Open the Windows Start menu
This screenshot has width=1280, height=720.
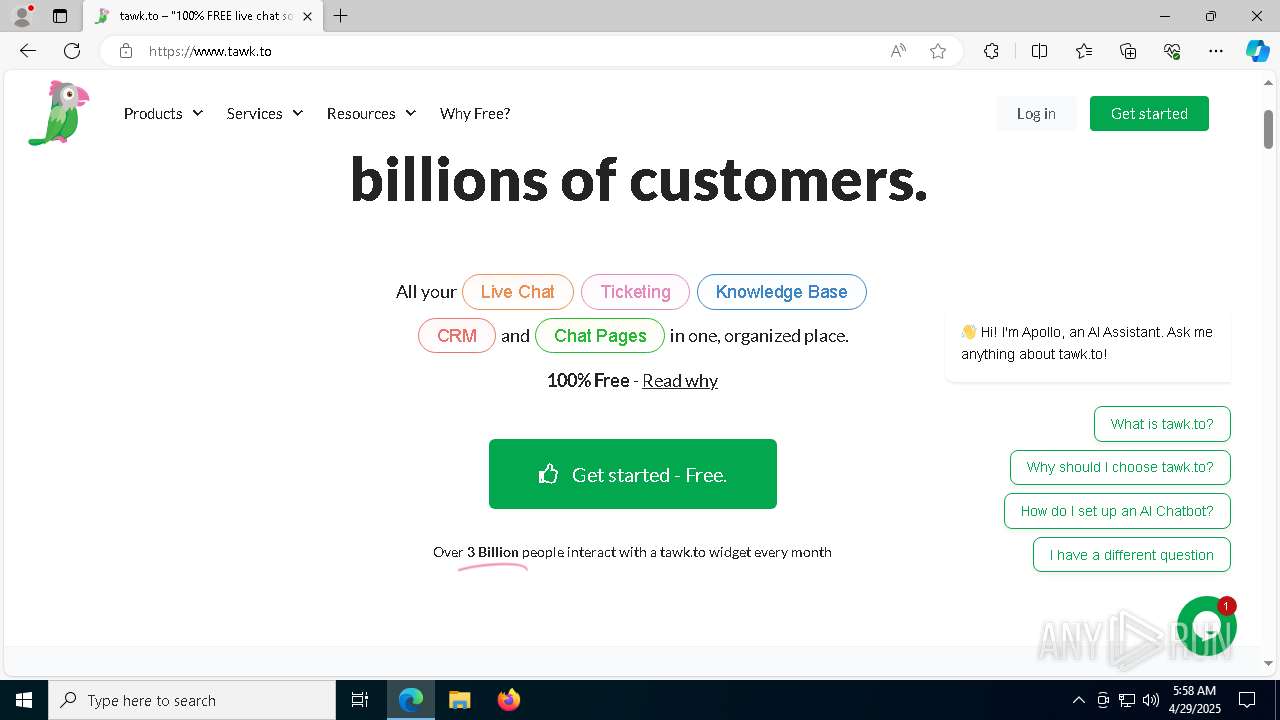[x=24, y=700]
